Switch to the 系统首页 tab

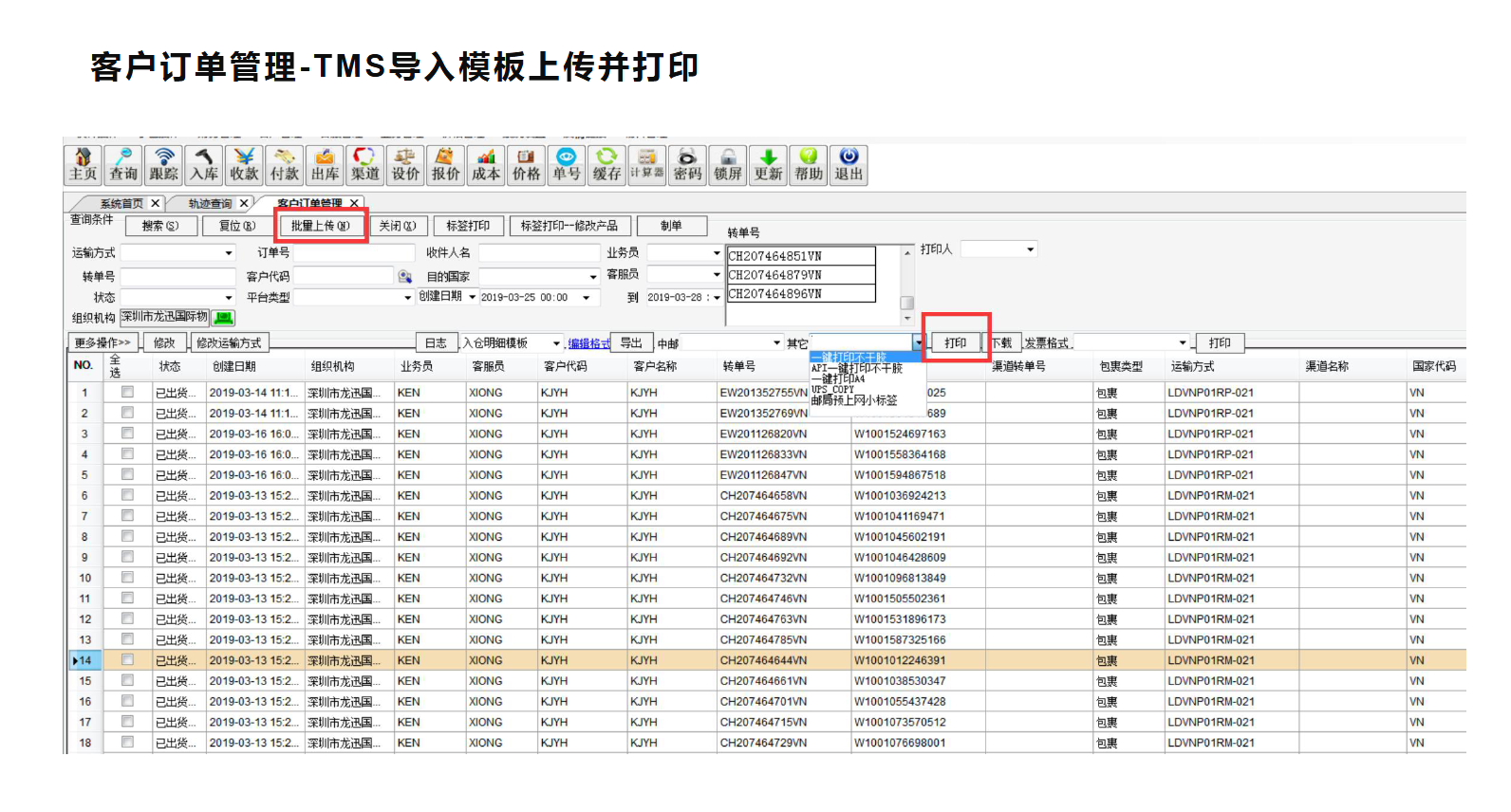pos(121,204)
